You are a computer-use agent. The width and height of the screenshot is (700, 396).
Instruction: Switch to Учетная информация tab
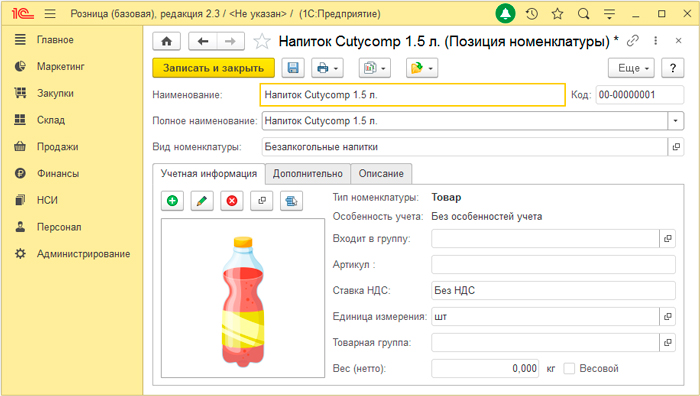(209, 174)
